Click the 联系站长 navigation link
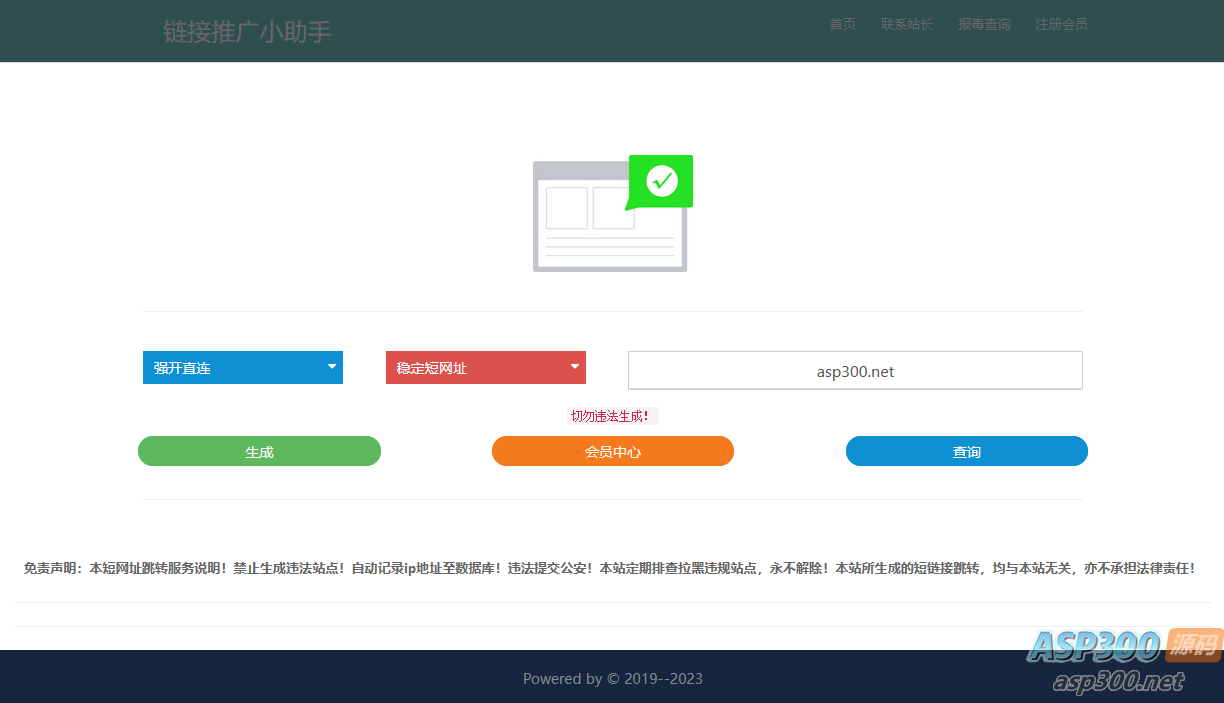The image size is (1224, 703). click(x=906, y=24)
